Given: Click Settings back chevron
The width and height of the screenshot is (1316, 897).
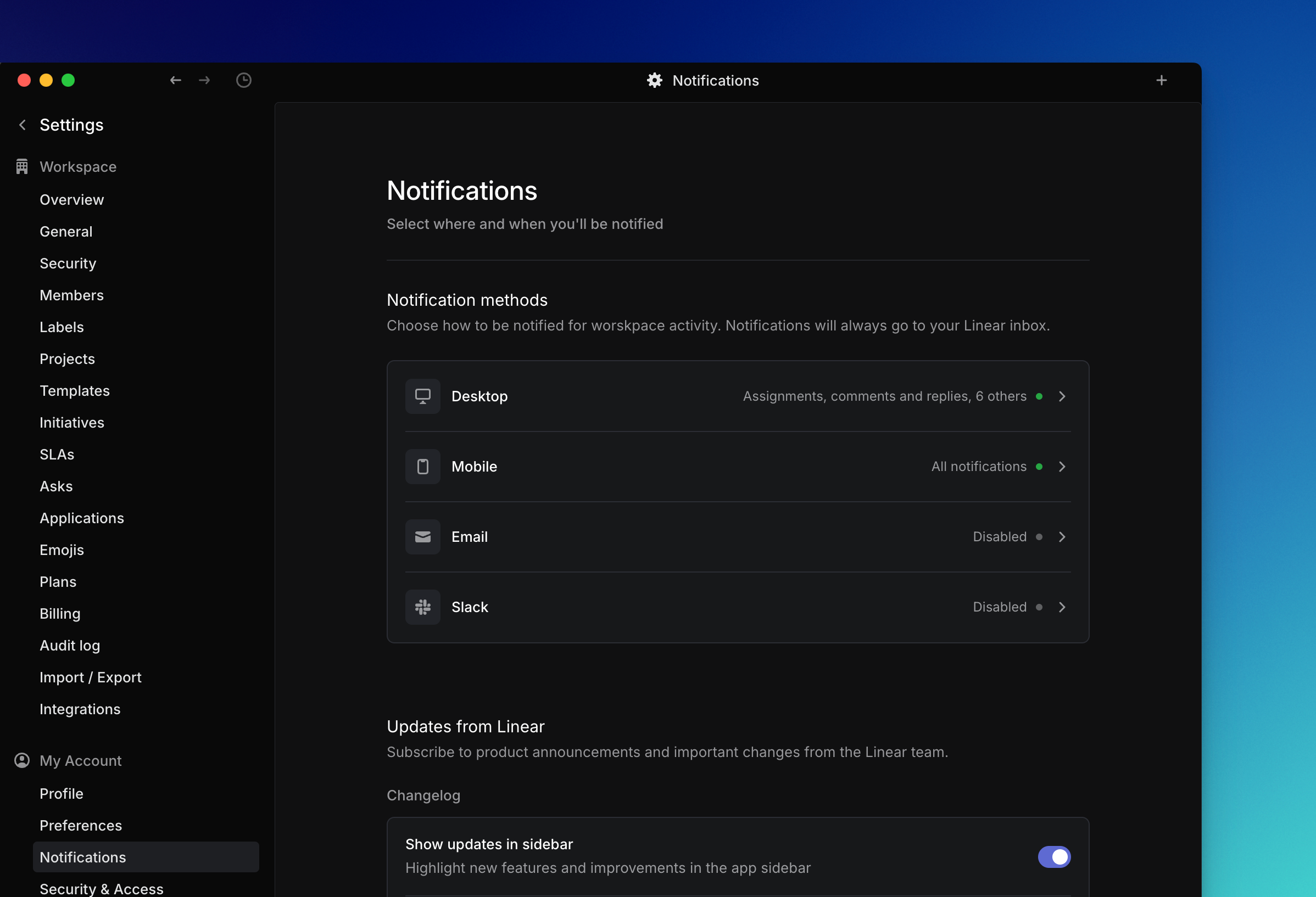Looking at the screenshot, I should [23, 125].
